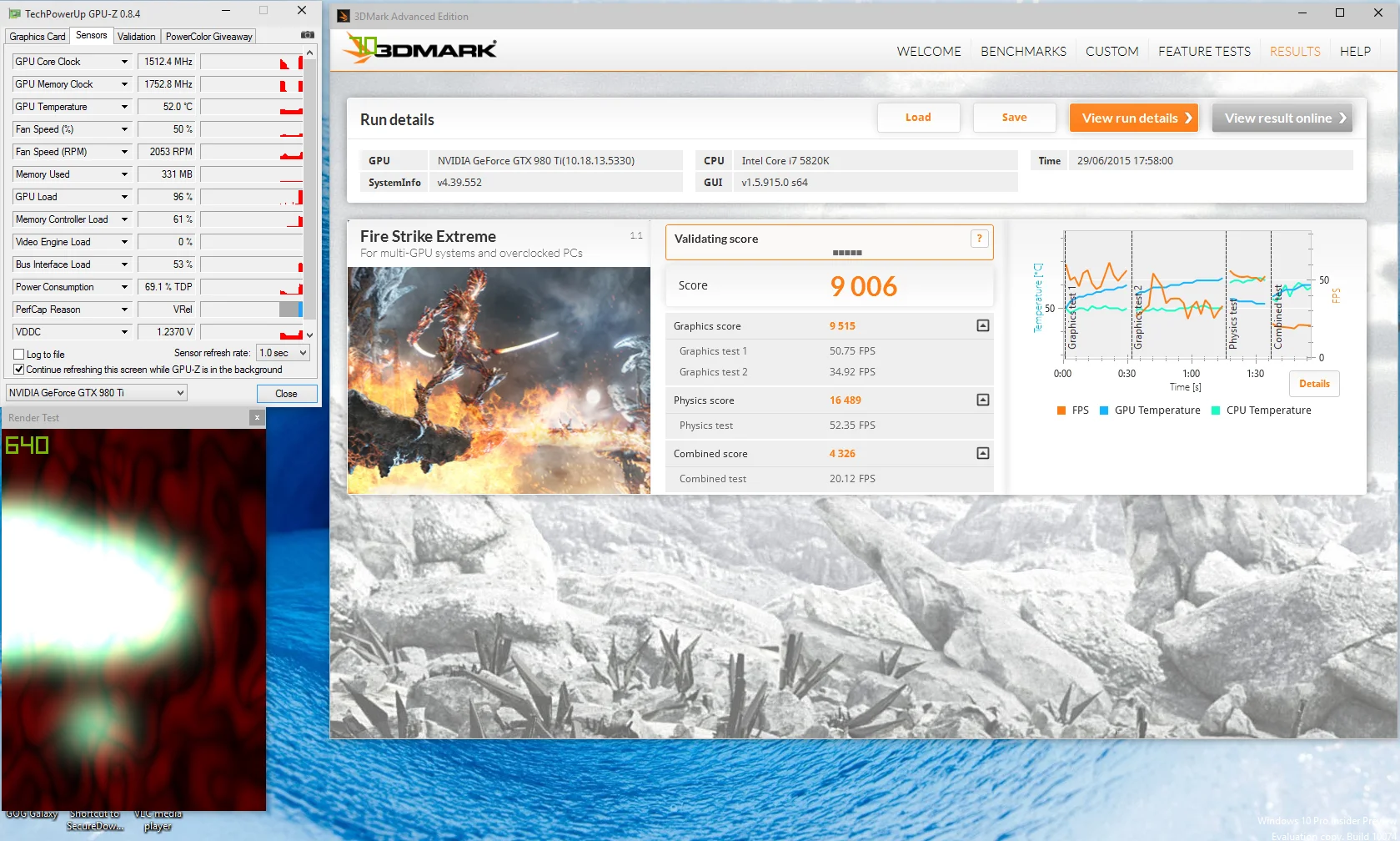Click the GPU Load sensor graph
This screenshot has height=841, width=1400.
[252, 197]
